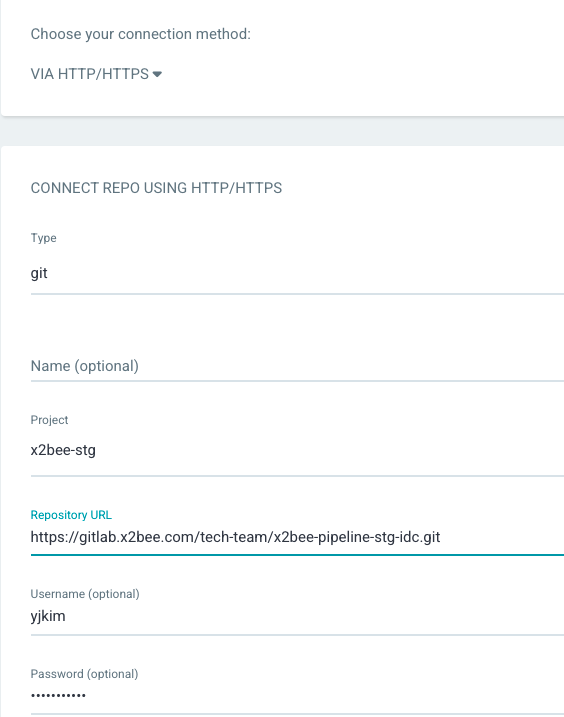Open the Project field showing x2bee-stg
Viewport: 564px width, 717px height.
[297, 450]
